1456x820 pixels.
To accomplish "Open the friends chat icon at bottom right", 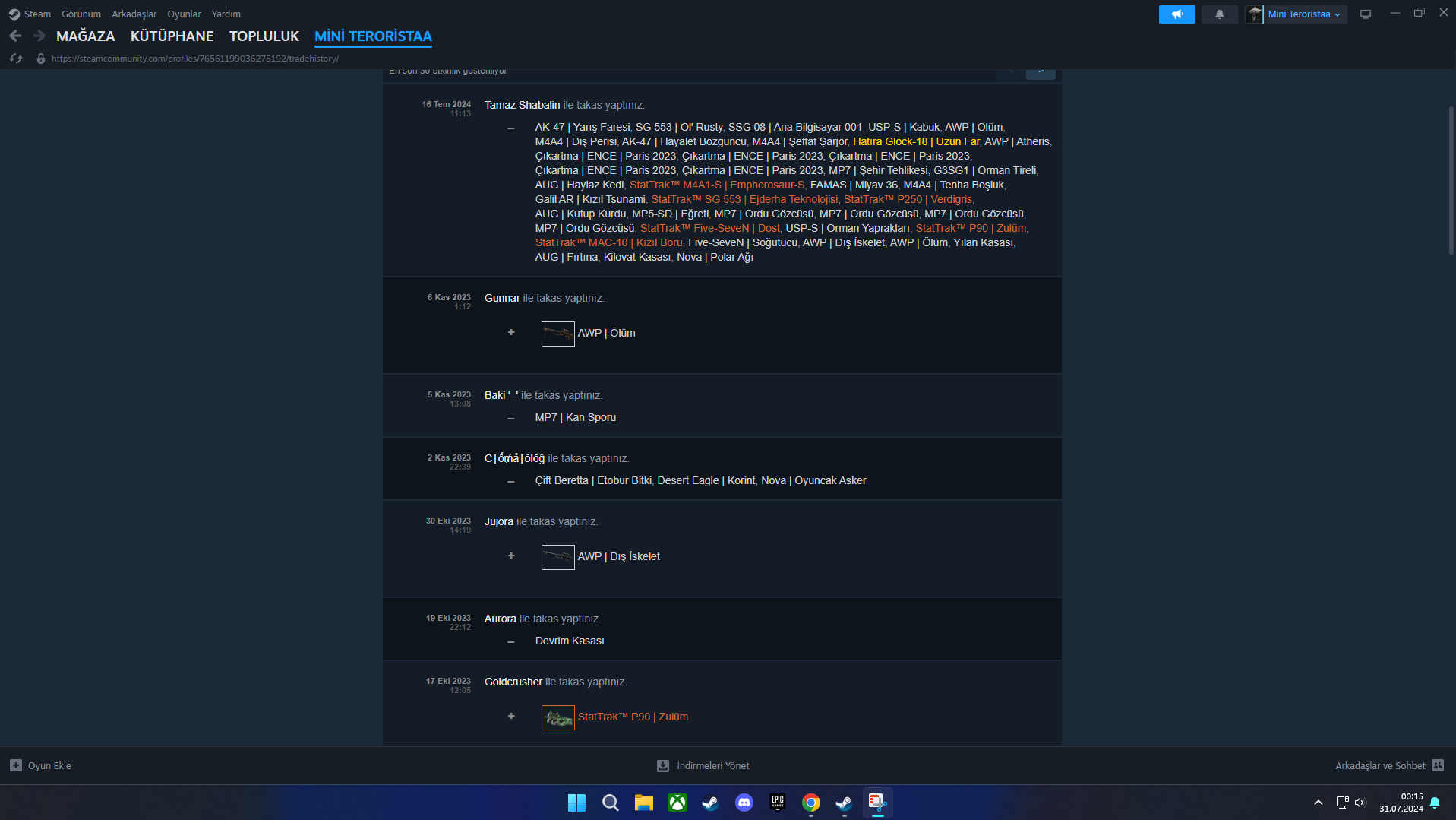I will (x=1438, y=765).
